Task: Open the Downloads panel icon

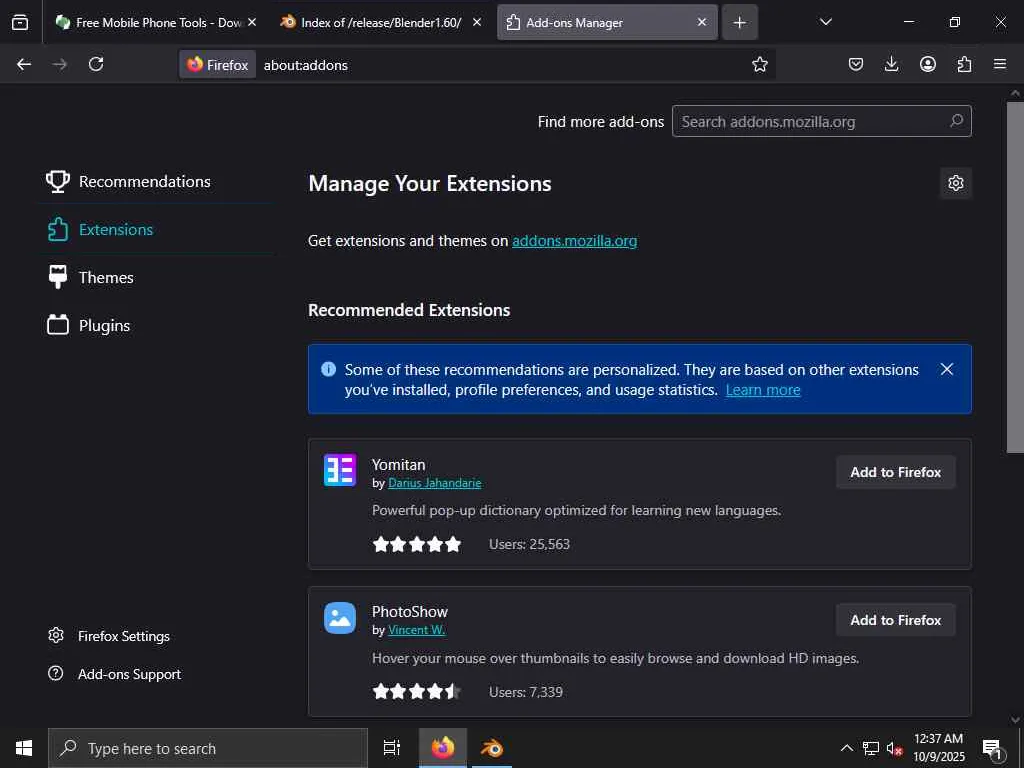Action: [891, 64]
